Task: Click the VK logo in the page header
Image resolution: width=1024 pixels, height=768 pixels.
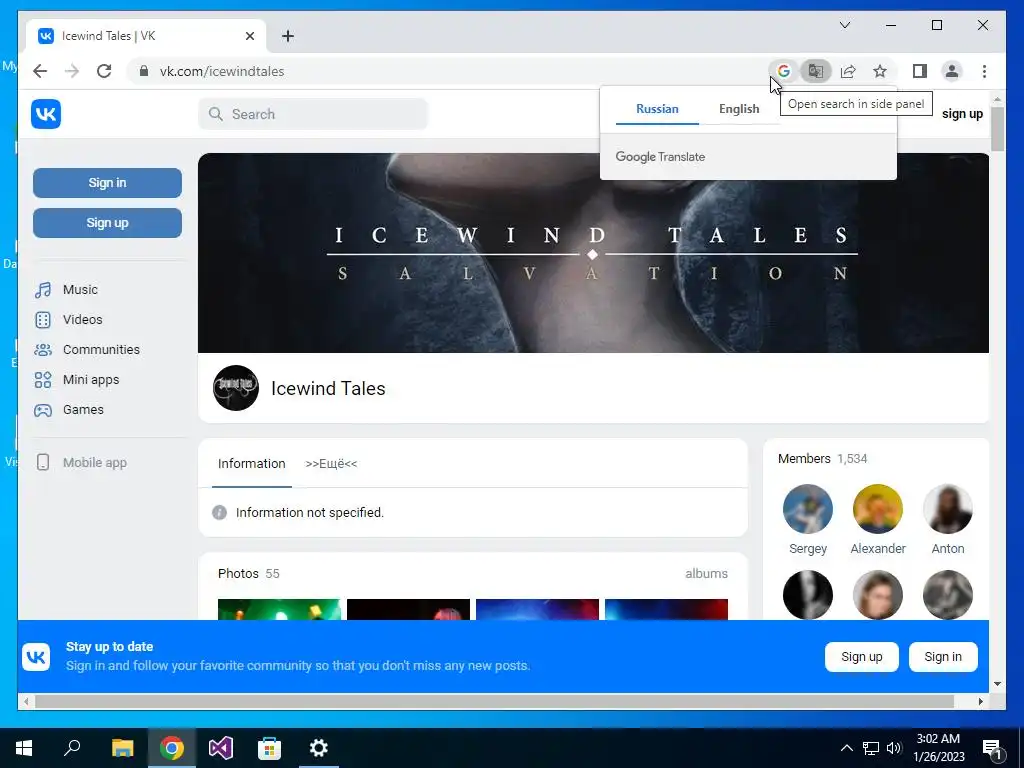Action: [x=46, y=114]
